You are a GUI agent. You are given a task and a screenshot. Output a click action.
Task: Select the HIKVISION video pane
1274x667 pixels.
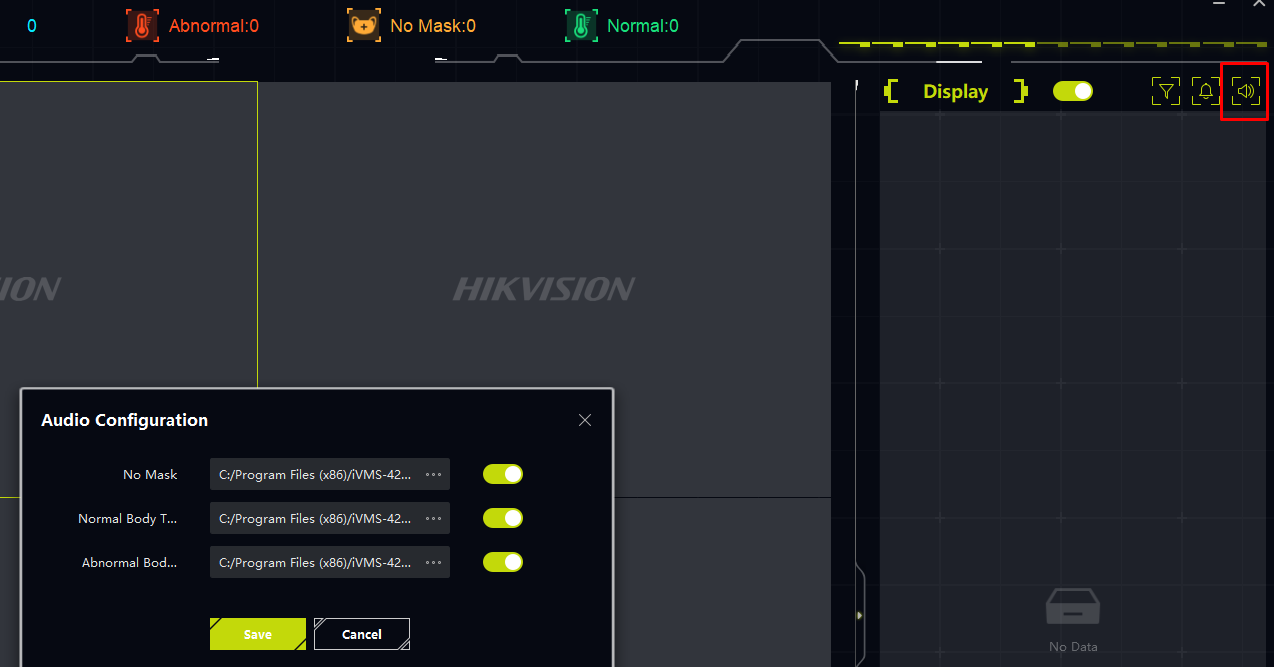(x=544, y=289)
